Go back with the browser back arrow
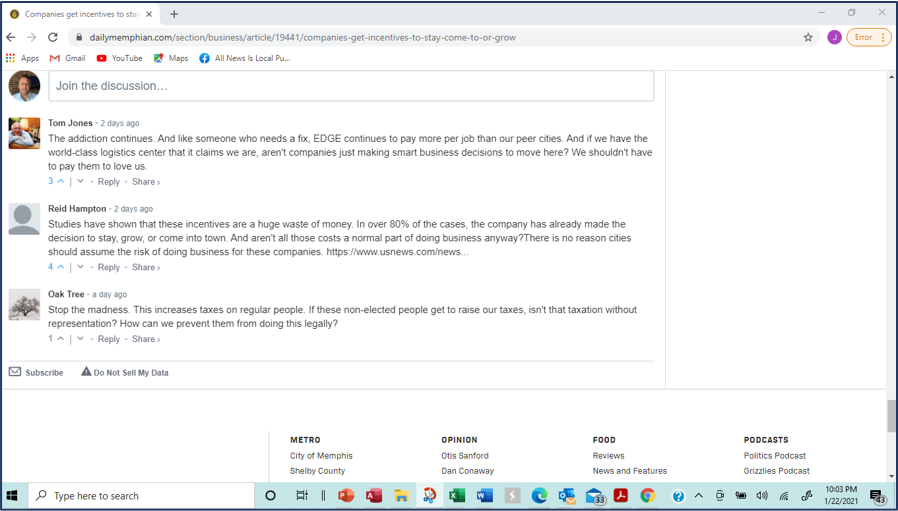Viewport: 898px width, 511px height. pyautogui.click(x=11, y=37)
